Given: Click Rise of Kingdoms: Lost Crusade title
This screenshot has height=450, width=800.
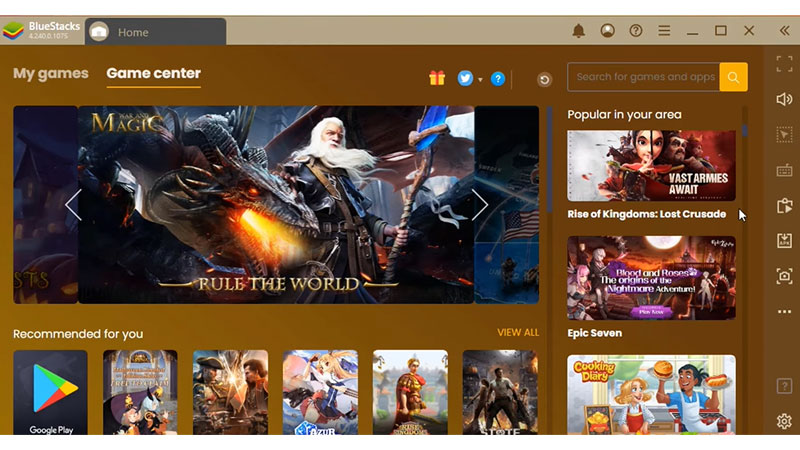Looking at the screenshot, I should click(x=646, y=214).
